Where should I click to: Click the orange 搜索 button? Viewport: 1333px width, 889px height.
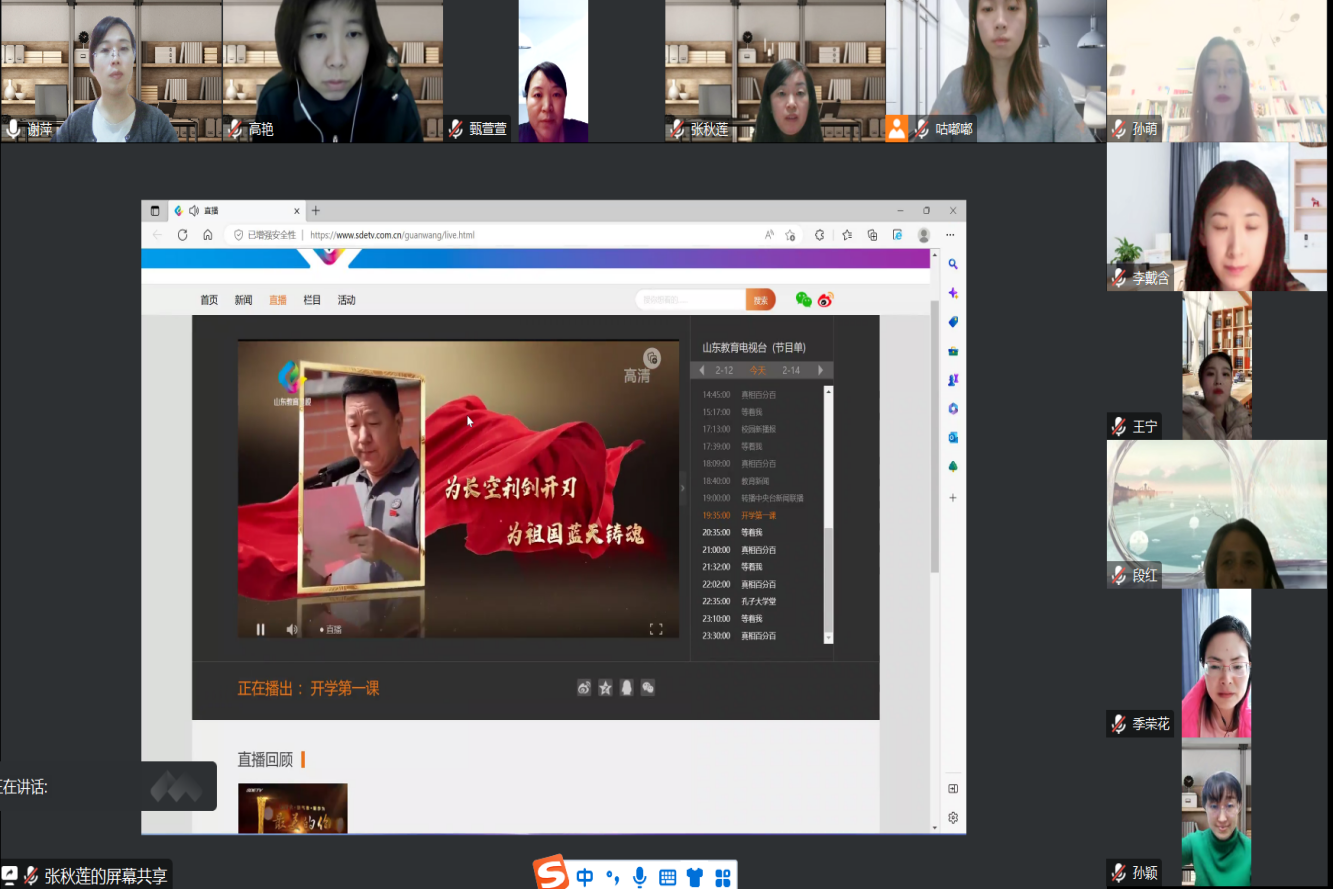coord(760,300)
